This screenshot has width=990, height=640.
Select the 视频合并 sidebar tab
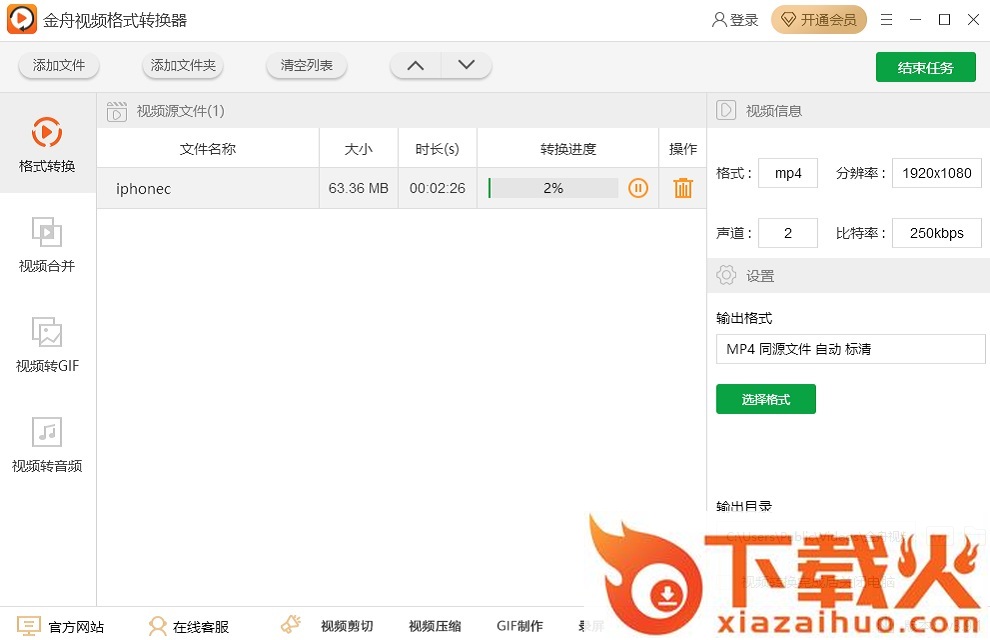pos(47,244)
